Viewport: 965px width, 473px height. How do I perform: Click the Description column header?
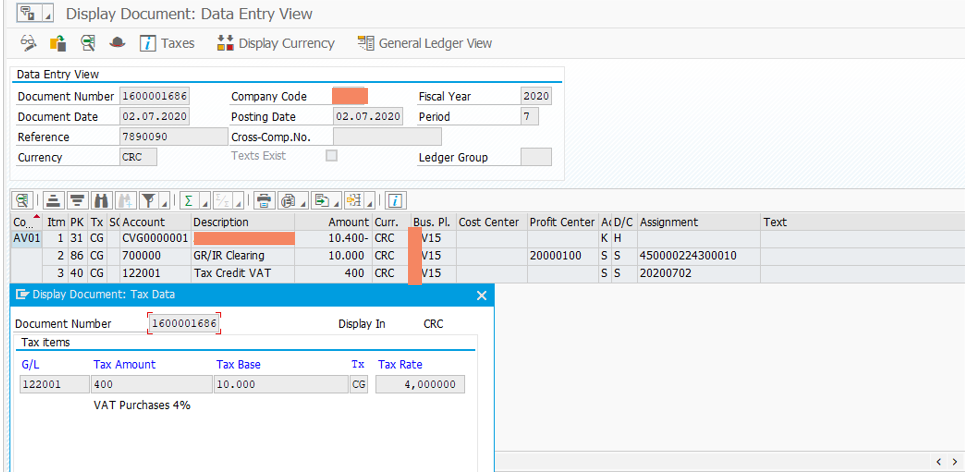(243, 222)
